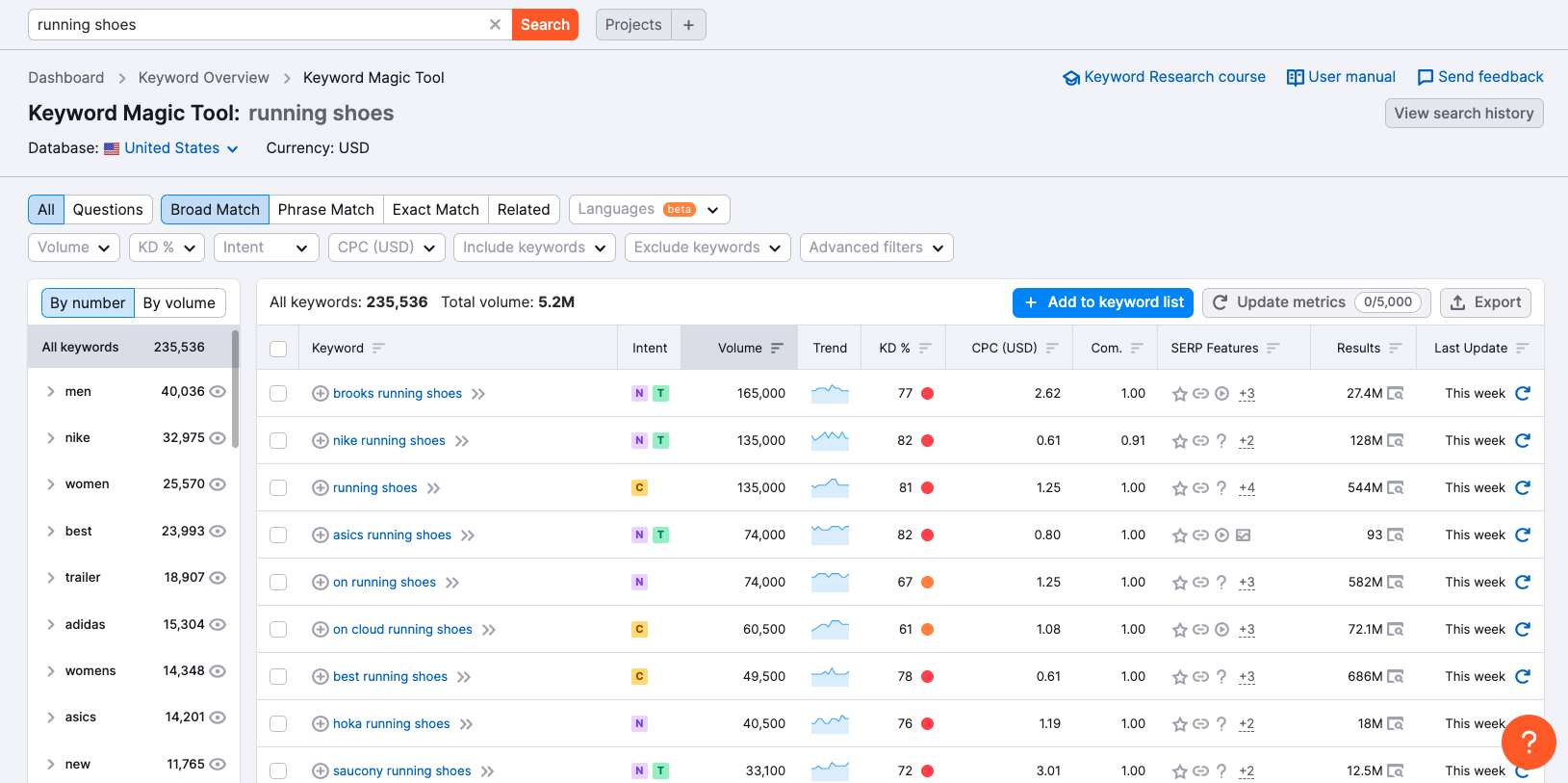Tick checkbox for asics running shoes
Image resolution: width=1568 pixels, height=783 pixels.
pos(278,535)
